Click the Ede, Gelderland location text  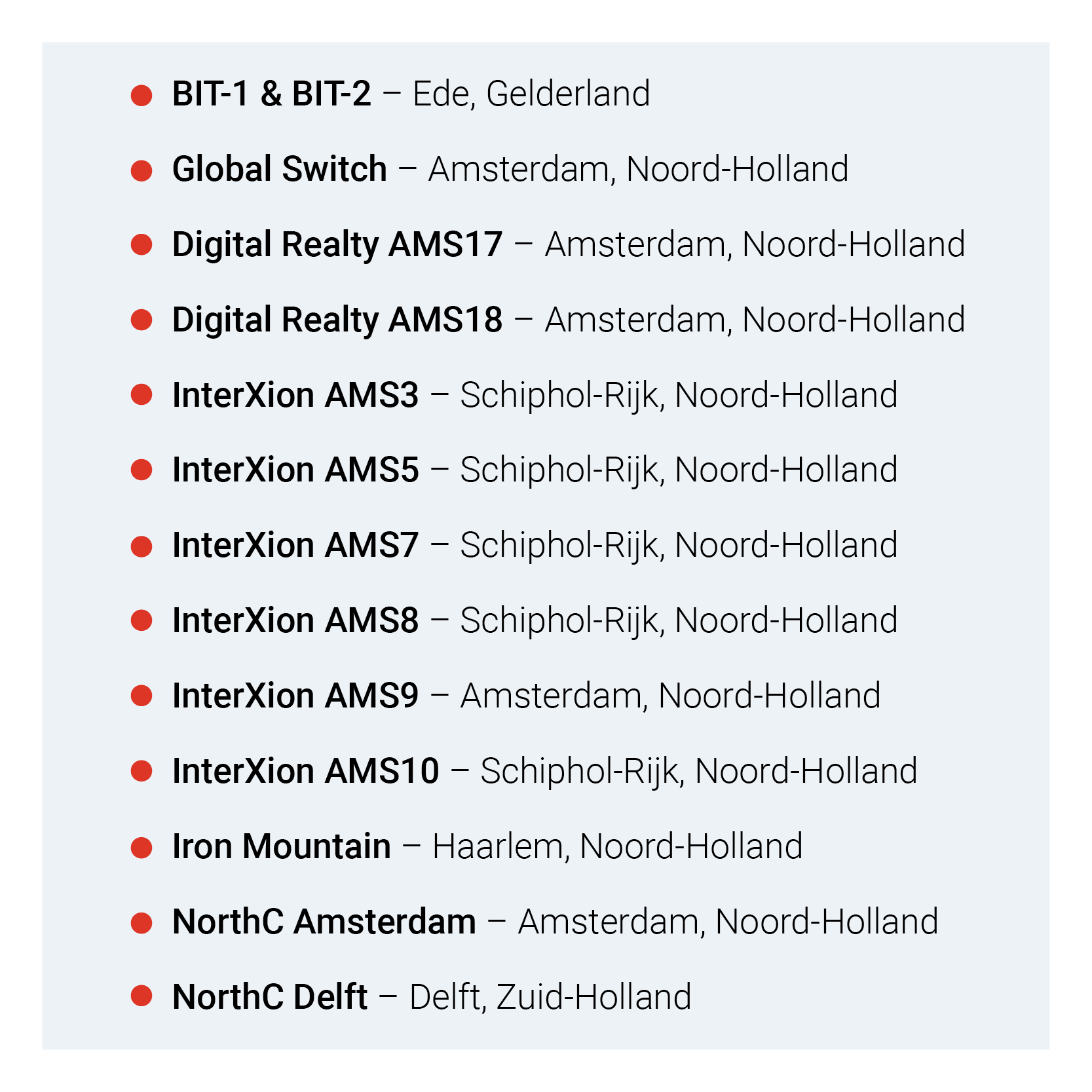click(531, 94)
